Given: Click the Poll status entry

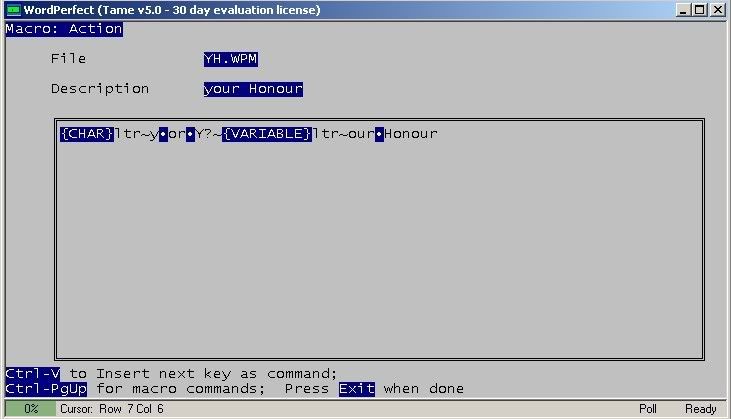Looking at the screenshot, I should 648,409.
